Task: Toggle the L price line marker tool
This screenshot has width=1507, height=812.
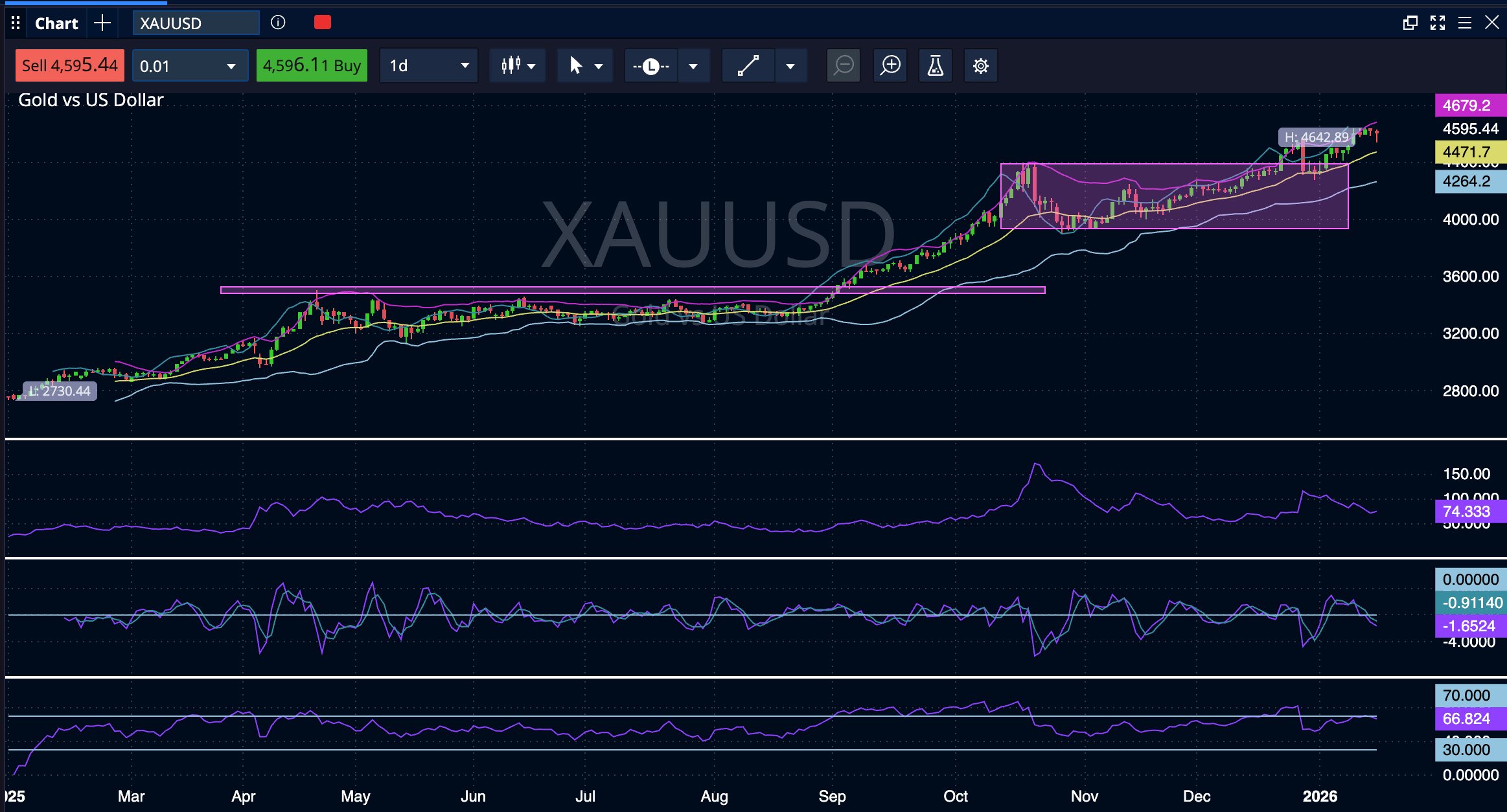Action: [x=651, y=65]
